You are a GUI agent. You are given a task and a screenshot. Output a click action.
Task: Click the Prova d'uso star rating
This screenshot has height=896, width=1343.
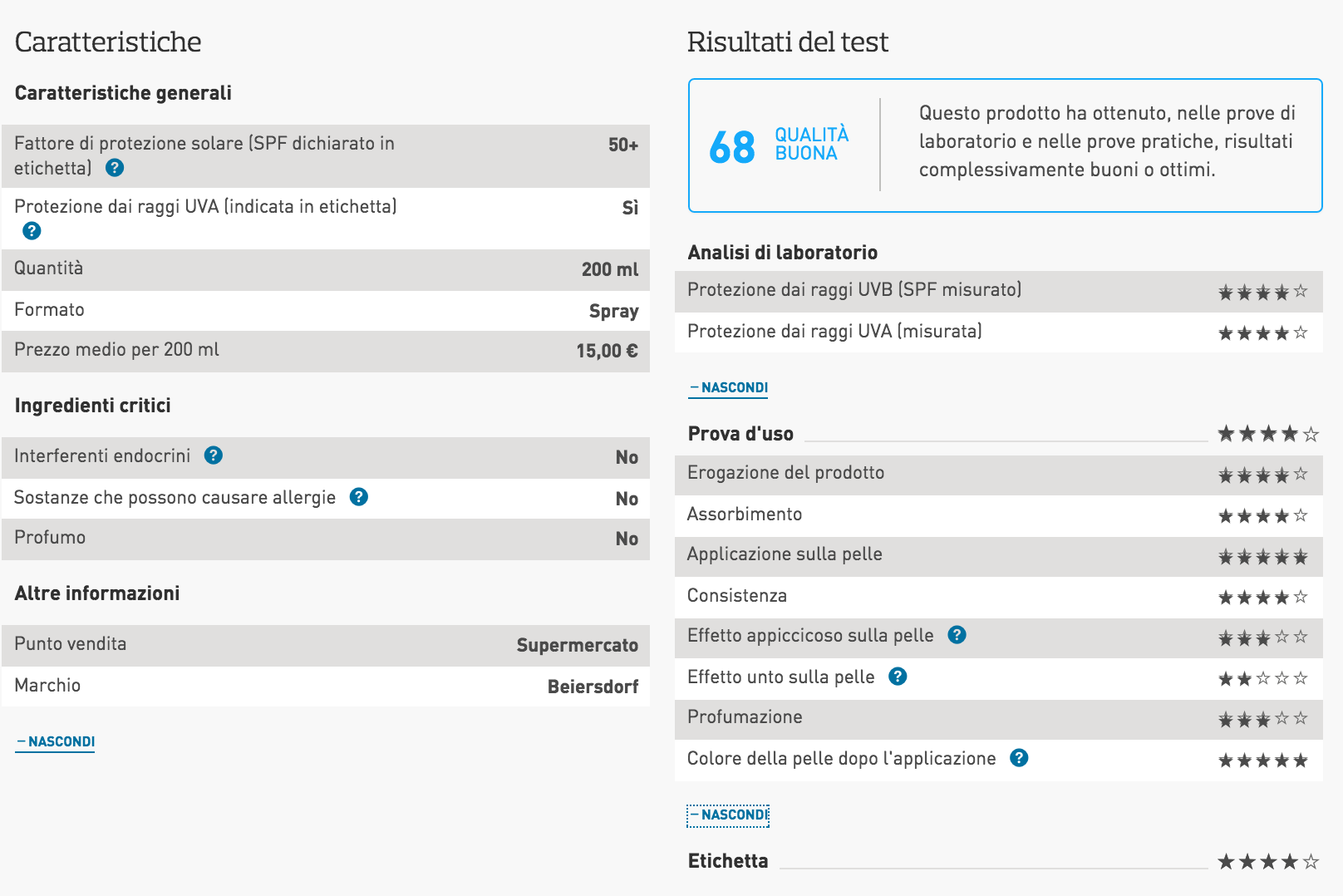1268,434
